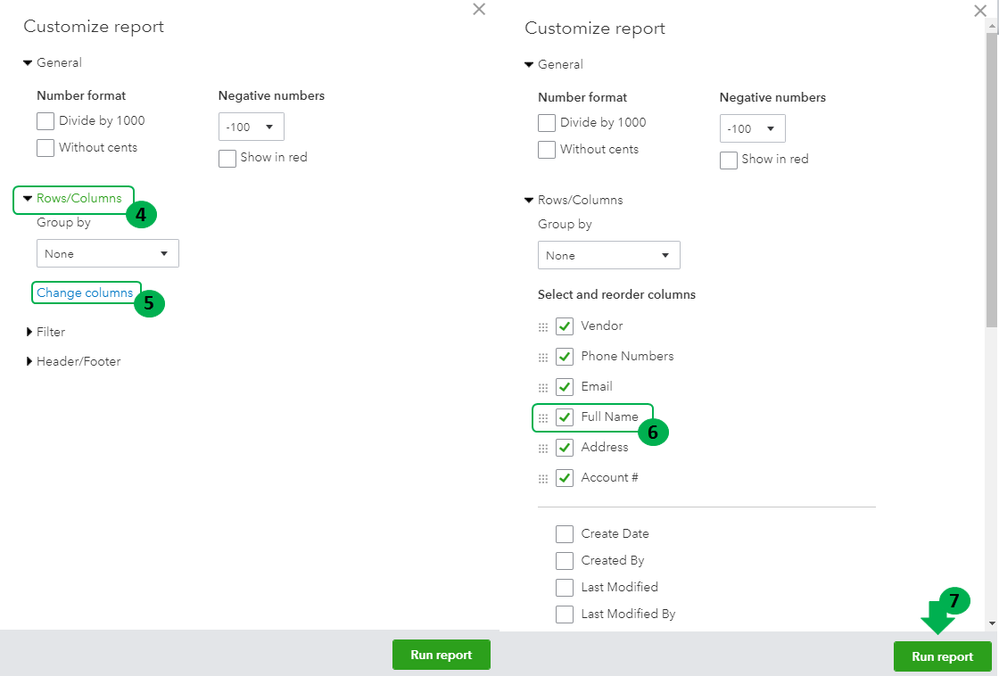Click grip icon next to Phone Numbers

click(544, 357)
